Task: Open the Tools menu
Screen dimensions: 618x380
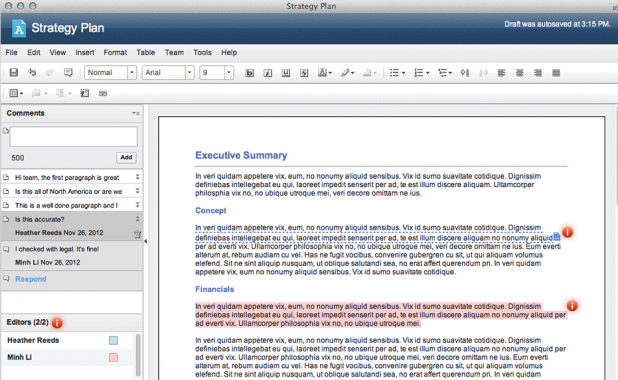Action: (202, 52)
